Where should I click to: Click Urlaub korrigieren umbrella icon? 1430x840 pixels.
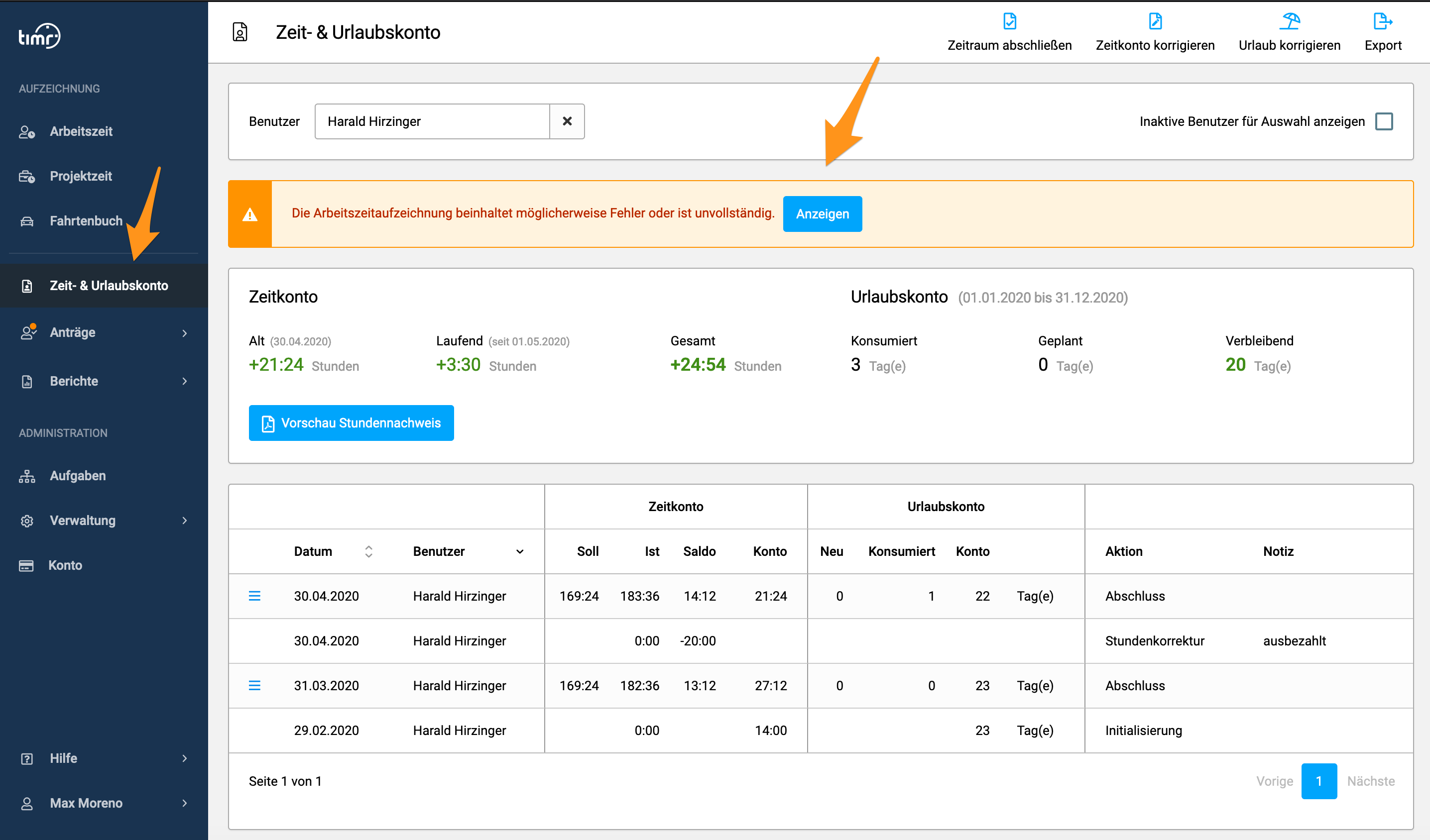(1290, 21)
